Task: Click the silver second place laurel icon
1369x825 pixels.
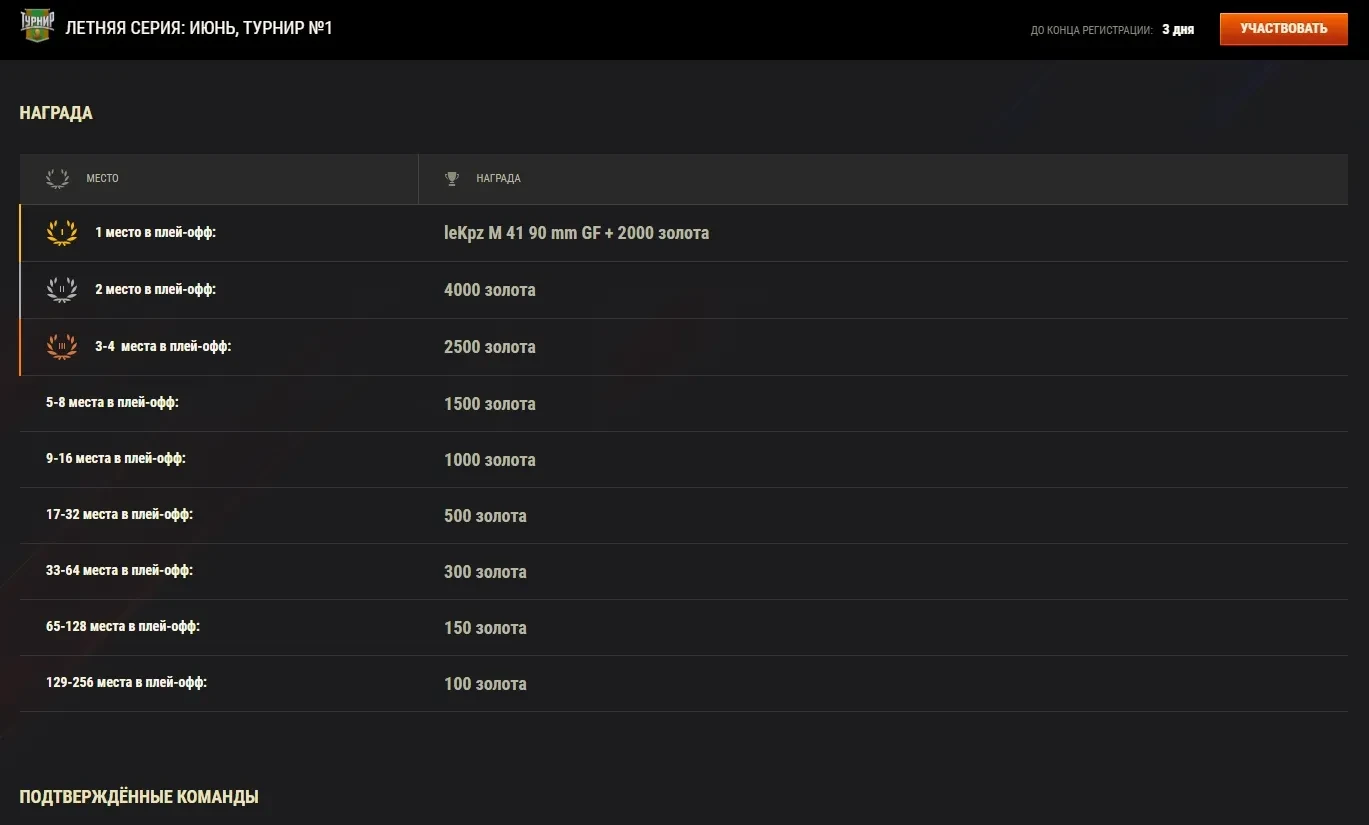Action: pyautogui.click(x=62, y=290)
